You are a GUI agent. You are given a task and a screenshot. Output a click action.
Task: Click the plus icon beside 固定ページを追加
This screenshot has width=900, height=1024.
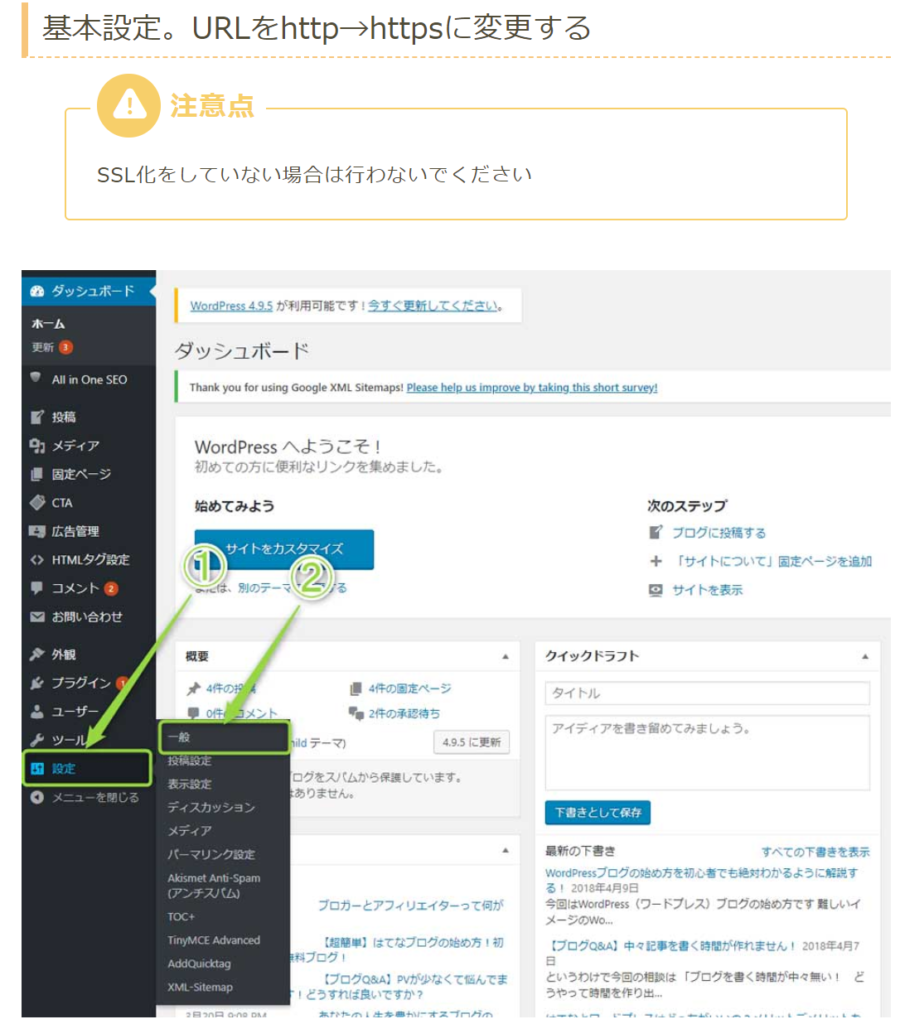(x=656, y=561)
